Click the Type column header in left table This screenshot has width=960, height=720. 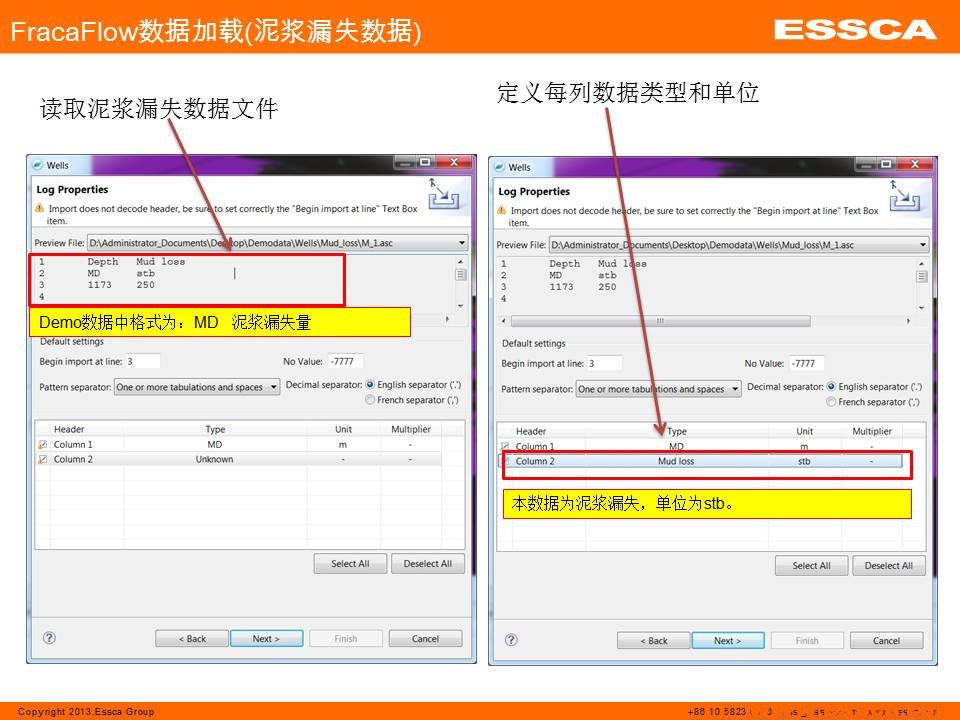click(215, 429)
